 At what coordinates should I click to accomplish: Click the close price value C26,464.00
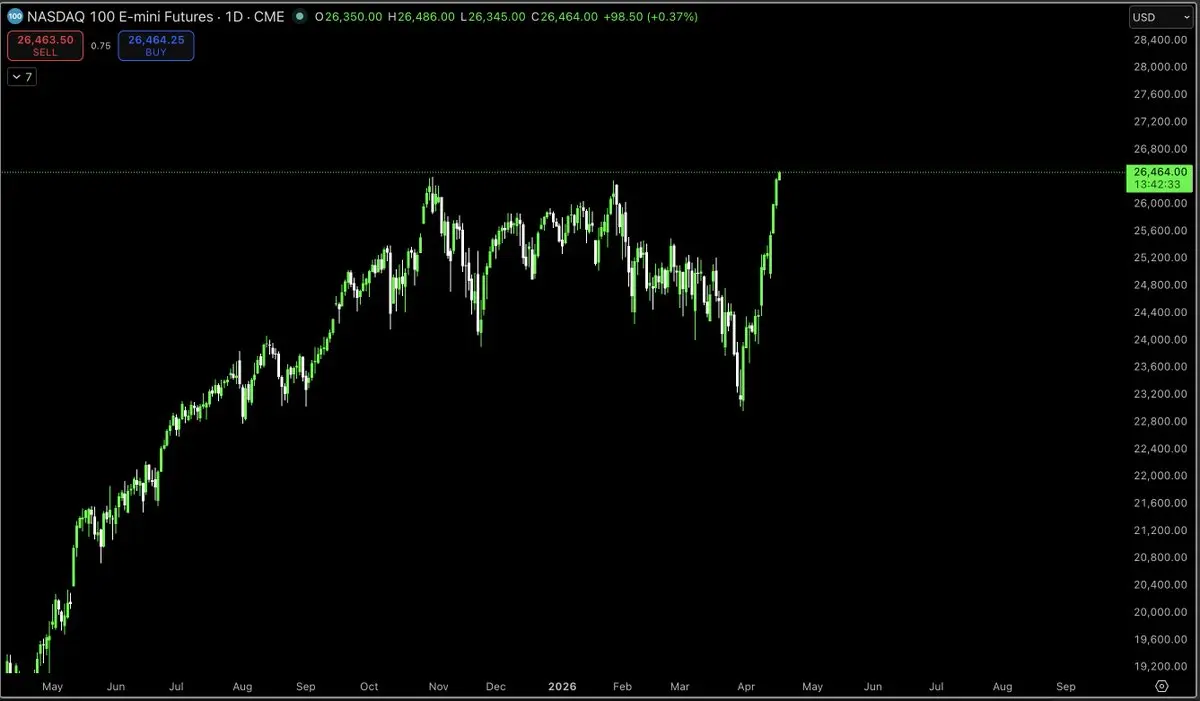pos(566,17)
